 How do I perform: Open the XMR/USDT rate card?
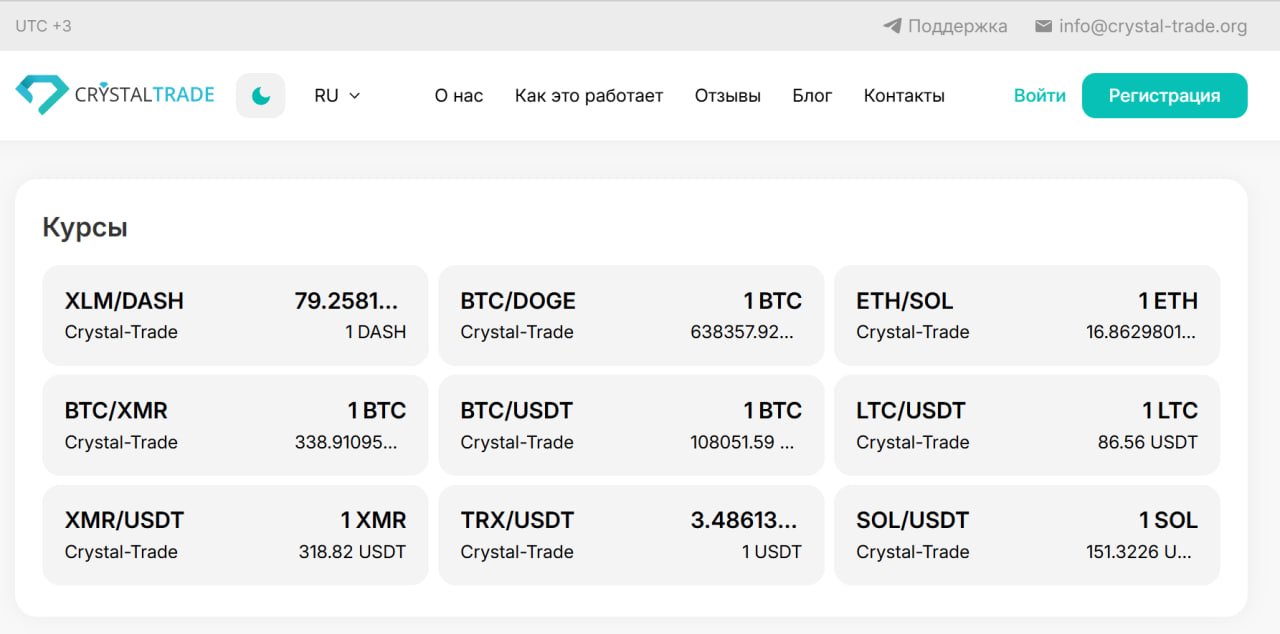point(235,535)
